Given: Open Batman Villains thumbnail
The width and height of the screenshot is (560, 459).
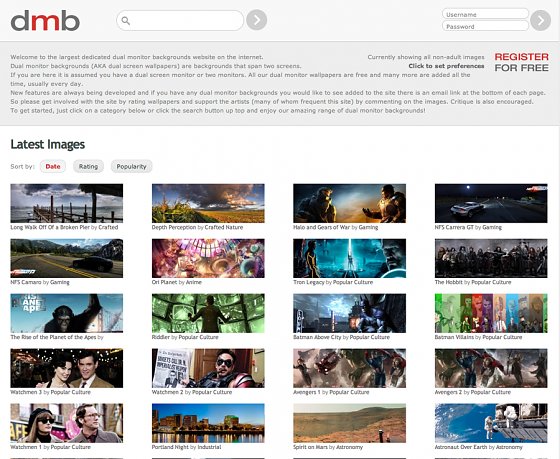Looking at the screenshot, I should point(491,313).
